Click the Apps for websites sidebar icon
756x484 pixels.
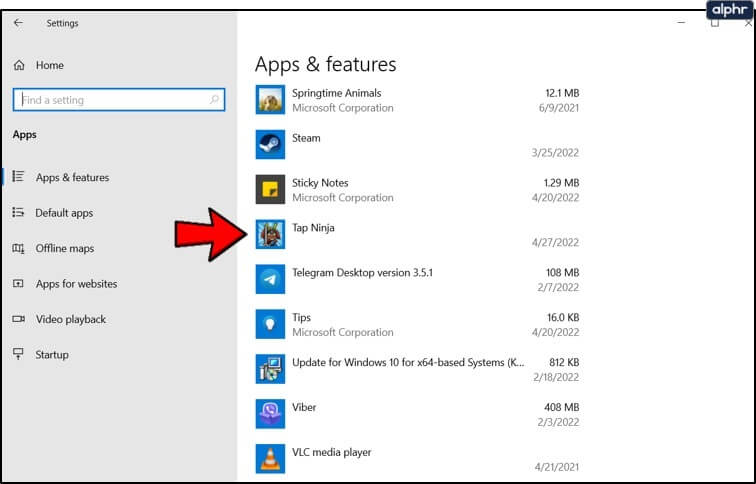tap(18, 283)
